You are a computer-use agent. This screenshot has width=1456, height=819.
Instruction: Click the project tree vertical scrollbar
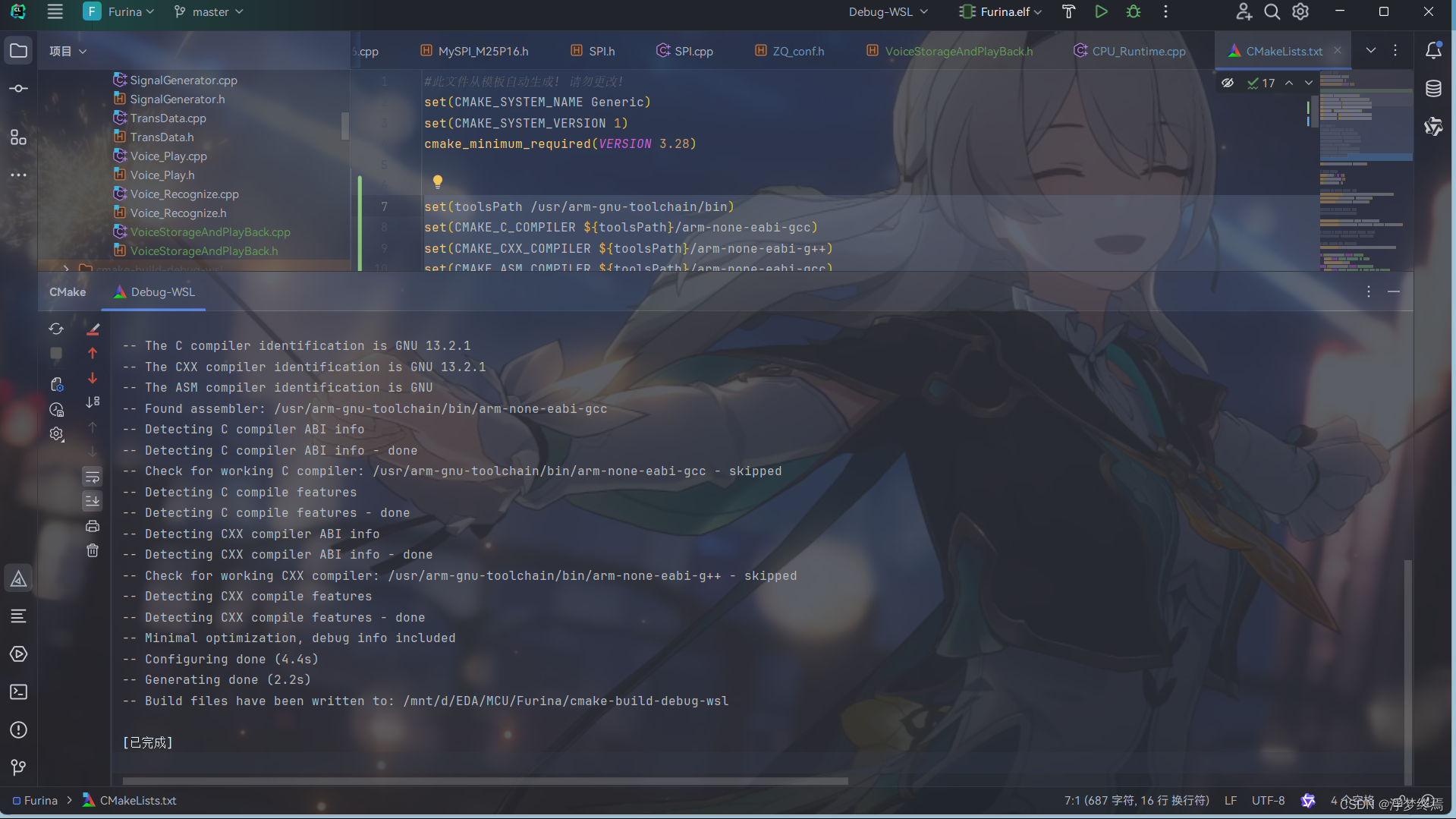[345, 125]
